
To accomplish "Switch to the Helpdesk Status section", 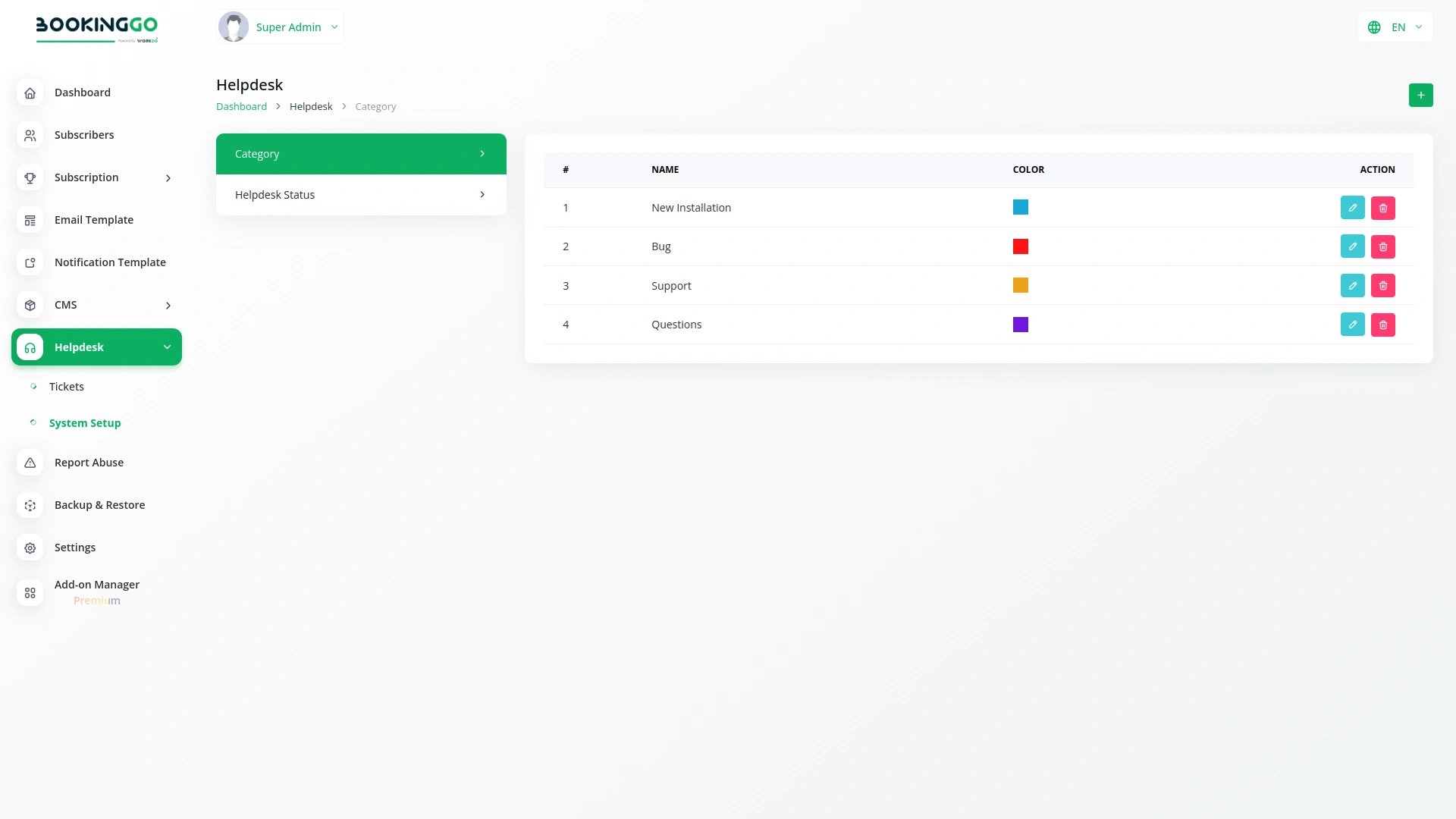I will 360,194.
